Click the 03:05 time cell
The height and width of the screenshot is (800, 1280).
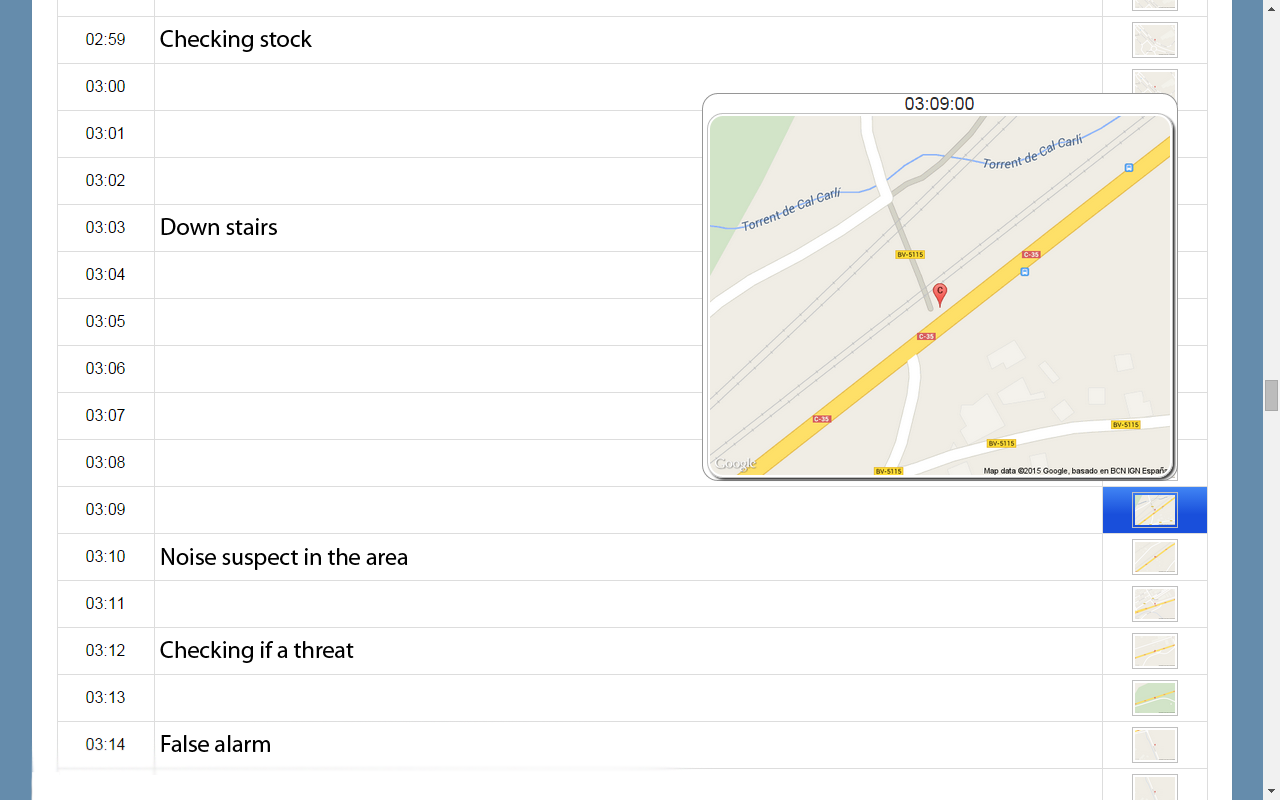tap(105, 322)
